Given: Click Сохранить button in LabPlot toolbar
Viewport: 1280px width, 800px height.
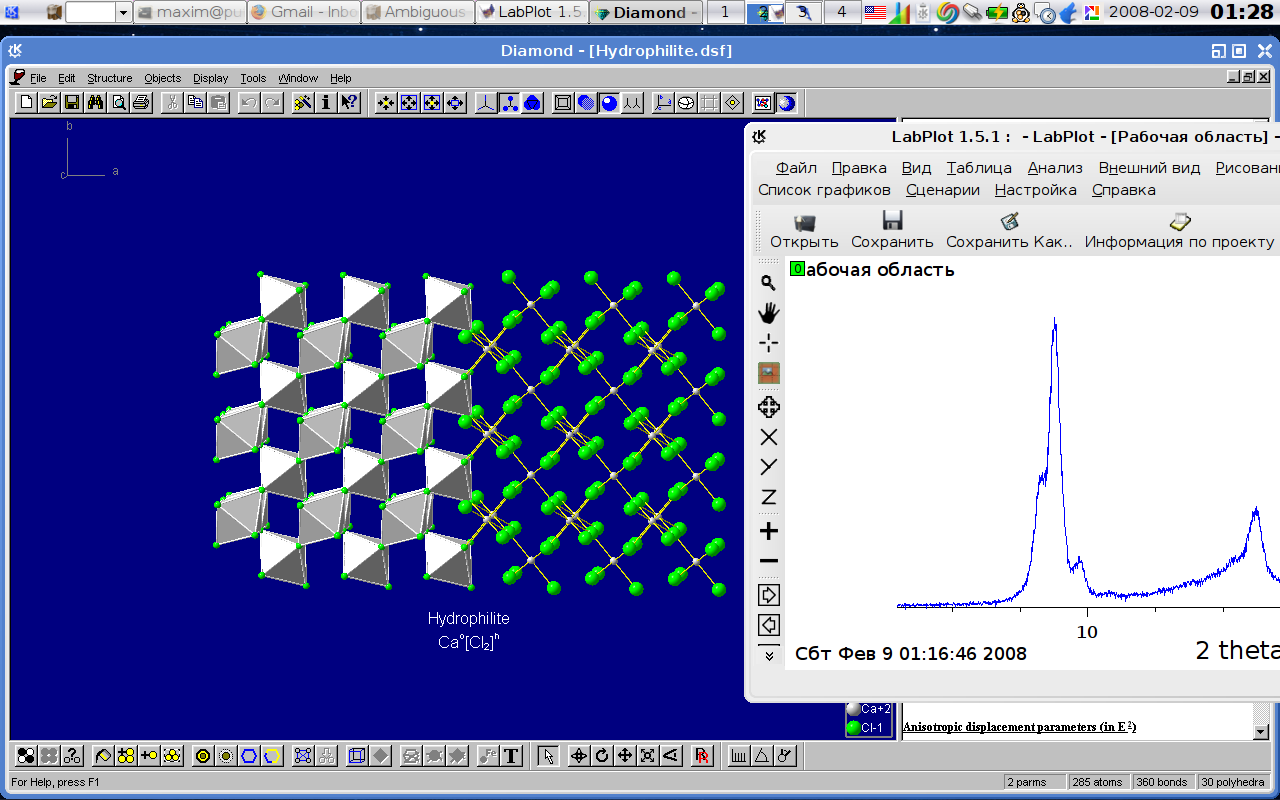Looking at the screenshot, I should 892,230.
